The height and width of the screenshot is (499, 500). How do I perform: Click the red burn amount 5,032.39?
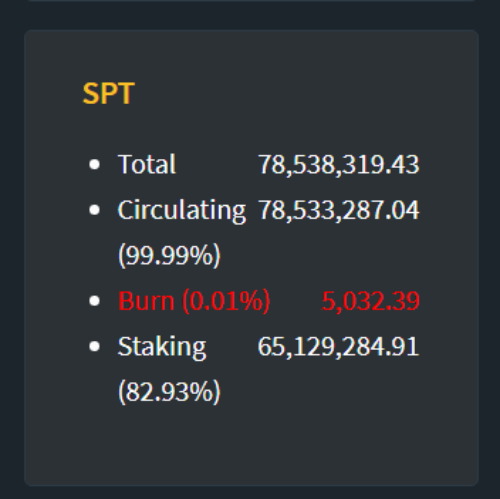(370, 301)
